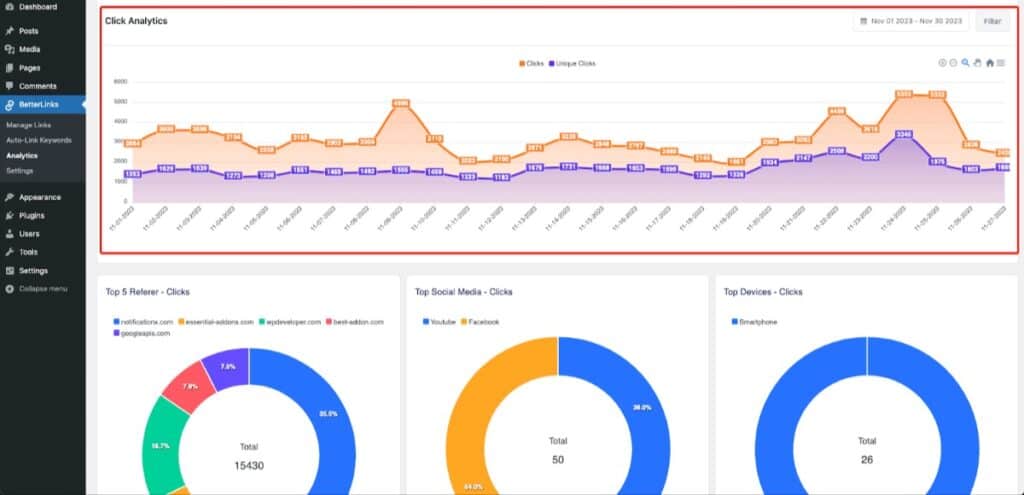
Task: Select Analytics submenu item
Action: point(22,155)
